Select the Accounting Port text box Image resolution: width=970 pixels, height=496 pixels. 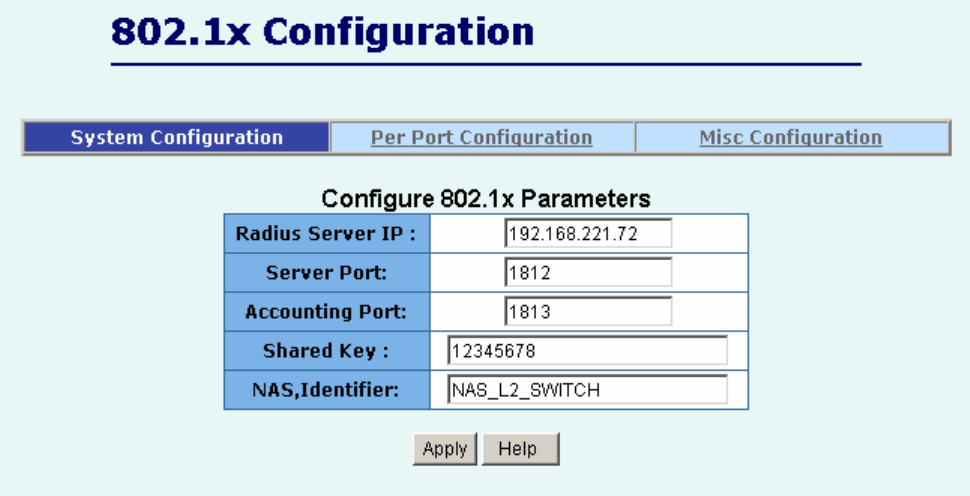click(x=587, y=312)
